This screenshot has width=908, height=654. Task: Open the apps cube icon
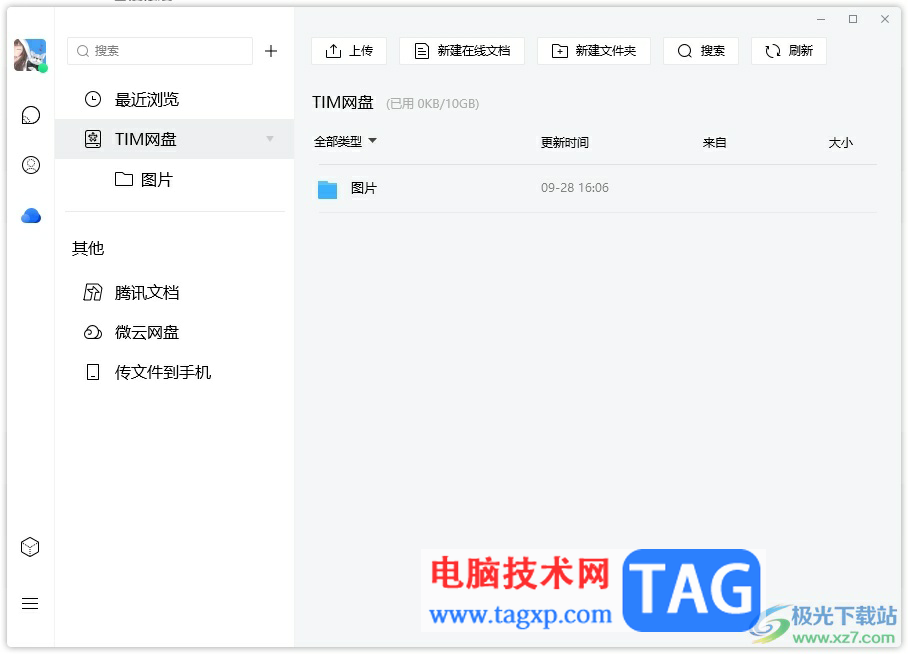(x=30, y=547)
